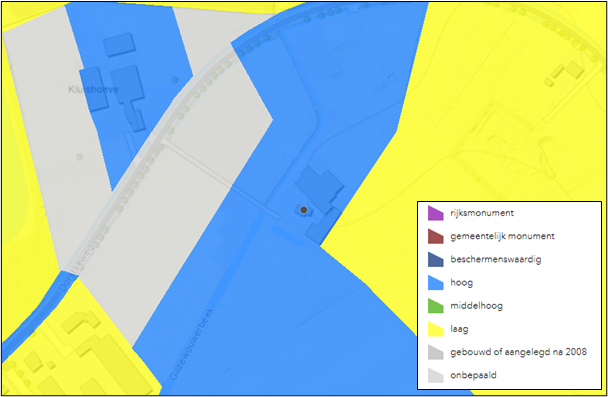Click the large building beside the location marker
Screen dimensions: 608x397
pyautogui.click(x=320, y=189)
